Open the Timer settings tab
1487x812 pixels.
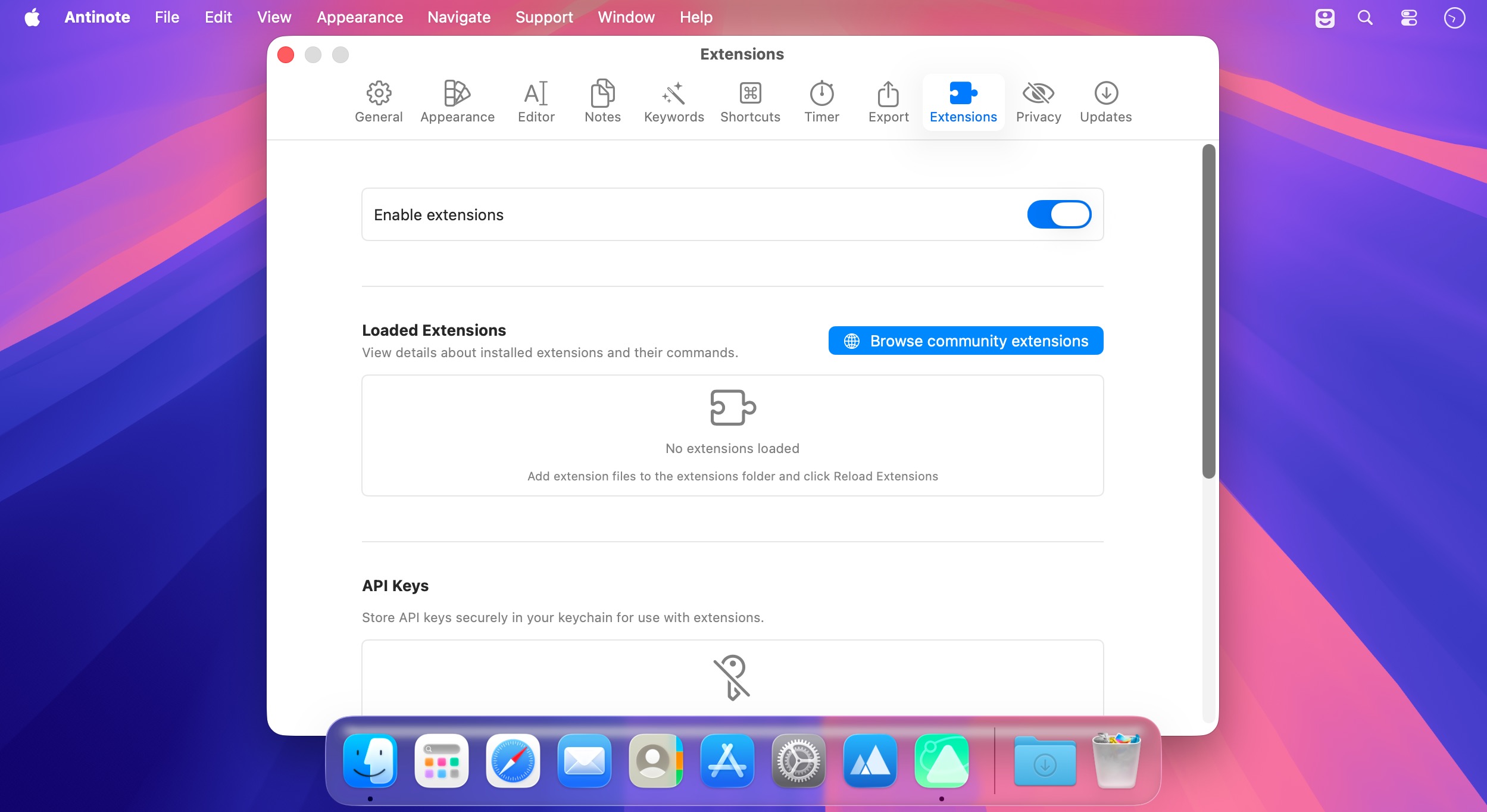click(x=821, y=102)
